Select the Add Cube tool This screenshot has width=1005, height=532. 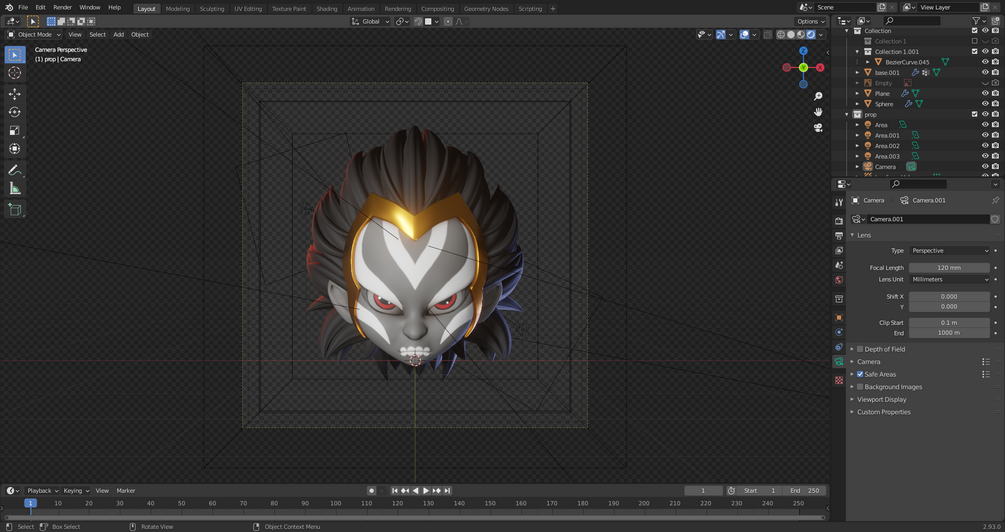pyautogui.click(x=15, y=209)
